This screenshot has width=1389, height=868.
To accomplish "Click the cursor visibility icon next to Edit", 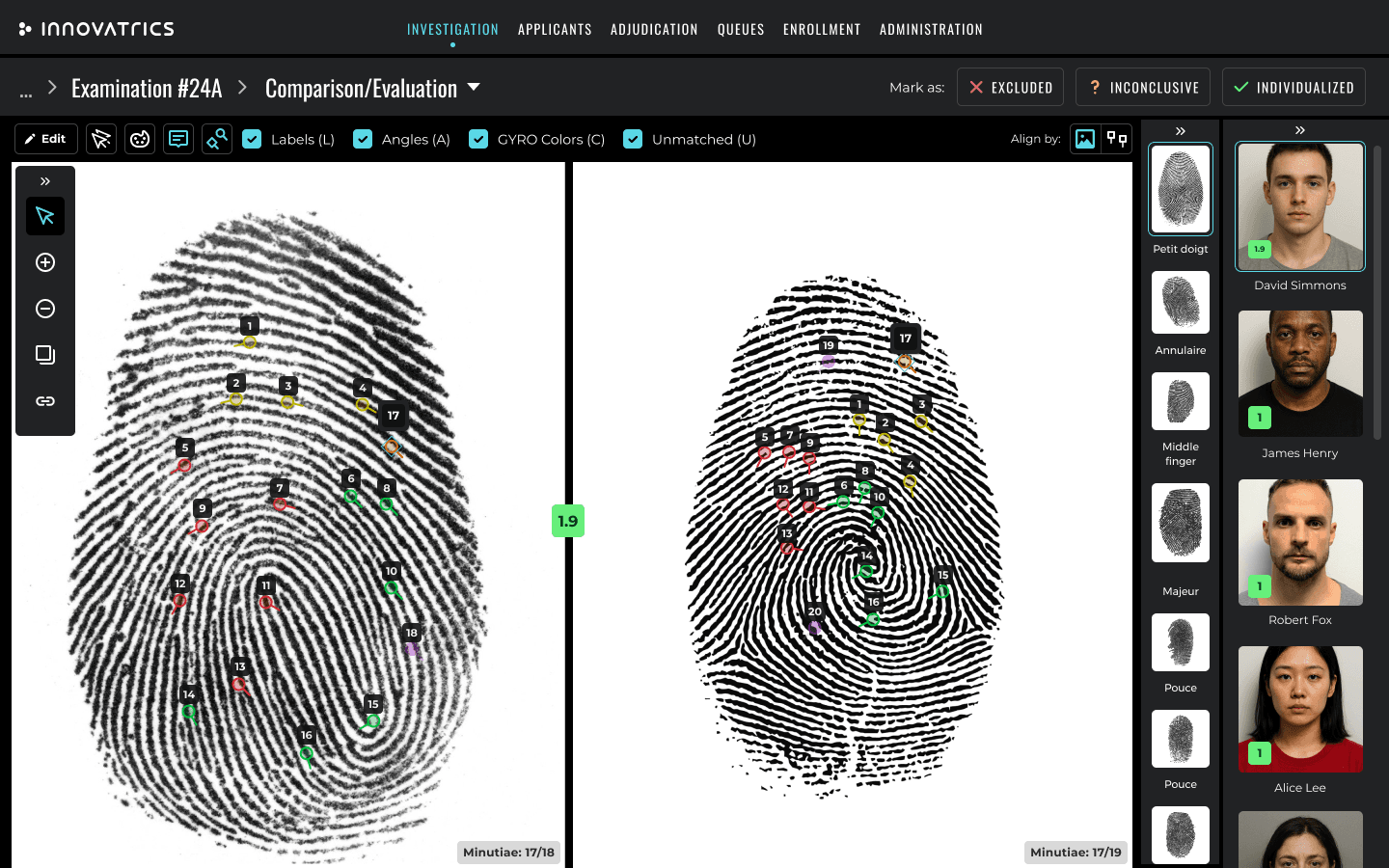I will point(101,138).
